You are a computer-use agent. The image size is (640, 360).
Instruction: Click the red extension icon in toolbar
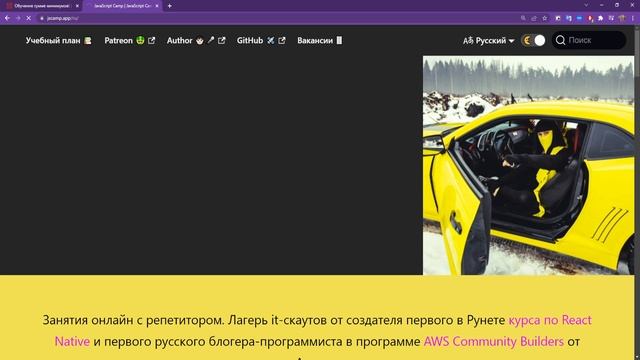click(590, 18)
